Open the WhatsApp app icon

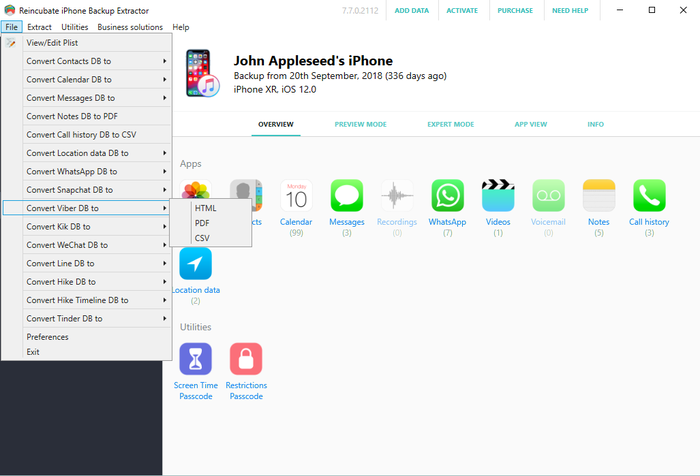448,196
